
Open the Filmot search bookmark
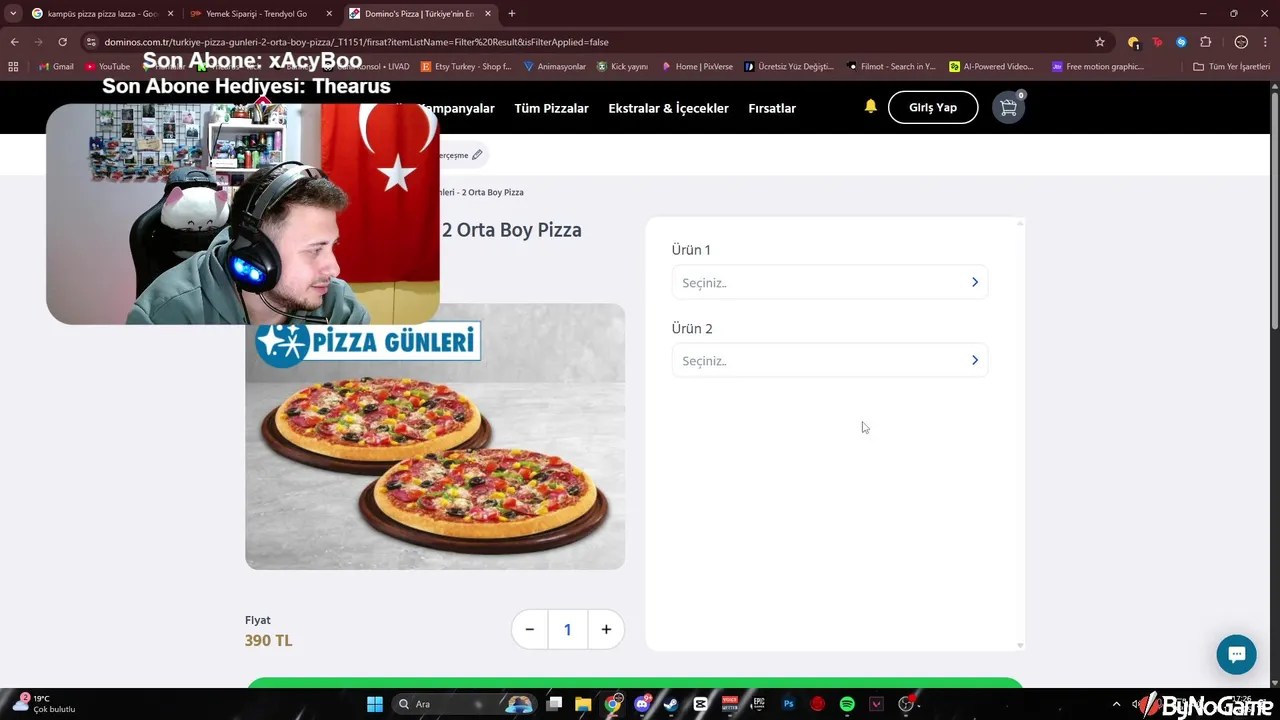(x=891, y=67)
